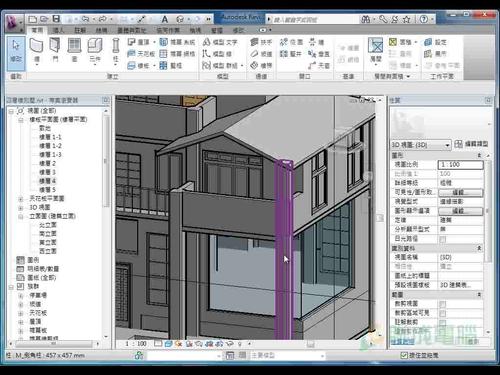
Task: Open the Room & Area panel dropdown arrow
Action: pos(408,77)
